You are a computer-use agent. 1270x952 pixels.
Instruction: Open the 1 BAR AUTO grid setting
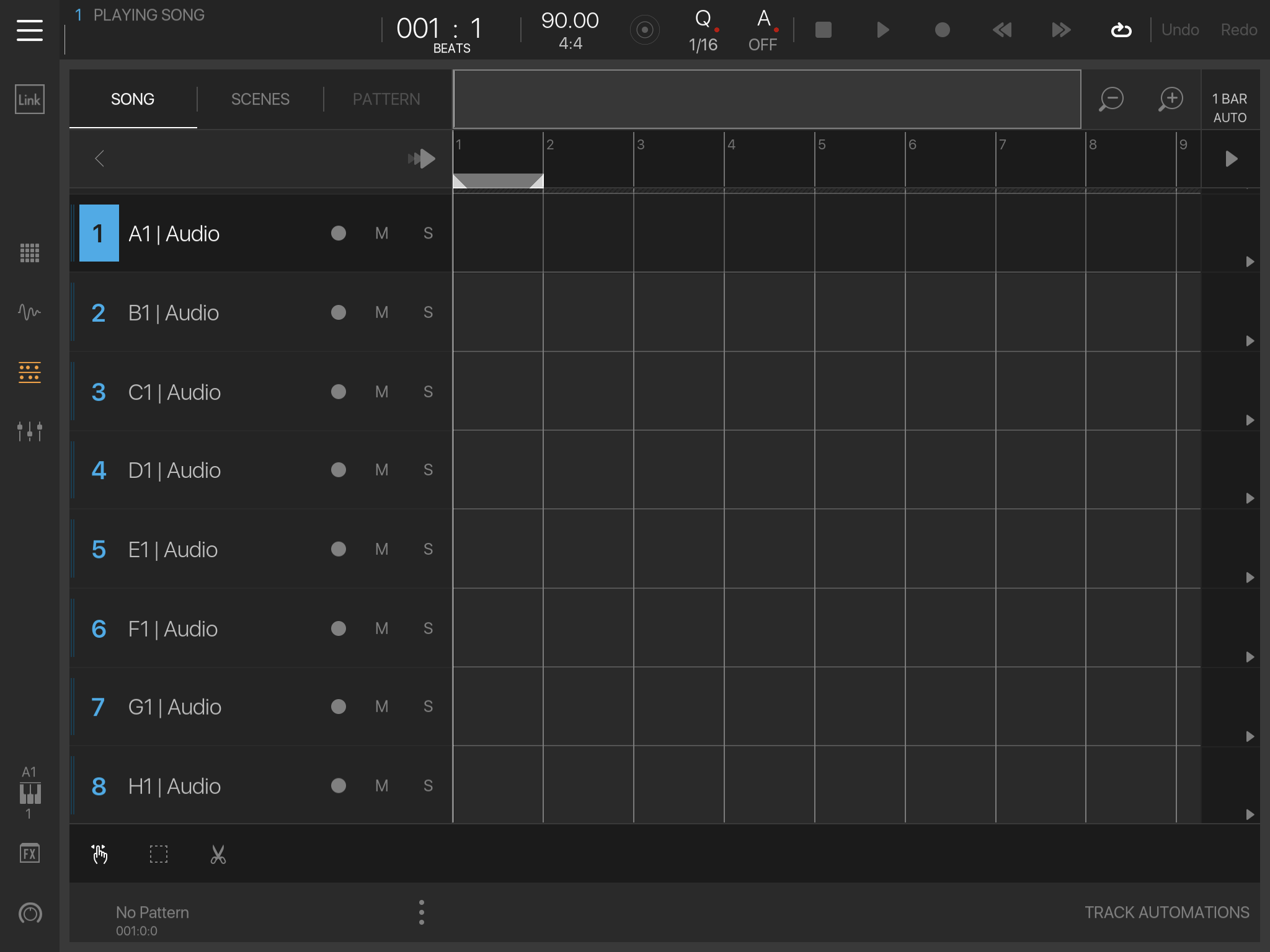point(1230,108)
